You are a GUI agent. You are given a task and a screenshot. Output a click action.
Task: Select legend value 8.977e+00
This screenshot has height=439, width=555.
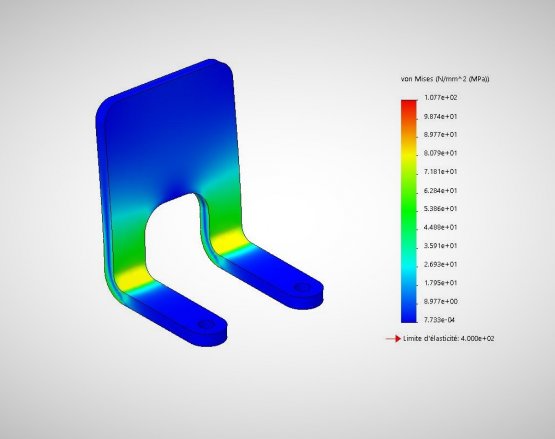pyautogui.click(x=441, y=301)
